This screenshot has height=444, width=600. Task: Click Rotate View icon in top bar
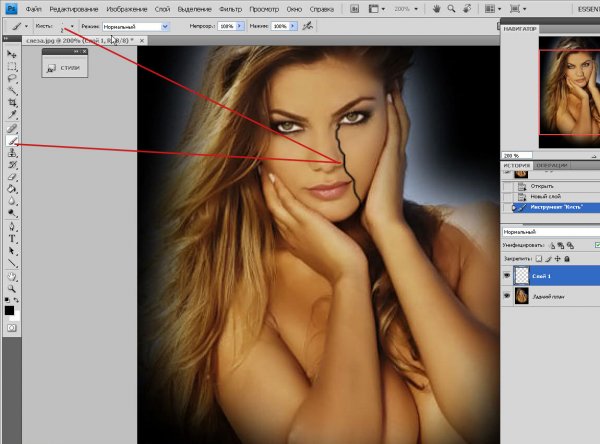[467, 9]
